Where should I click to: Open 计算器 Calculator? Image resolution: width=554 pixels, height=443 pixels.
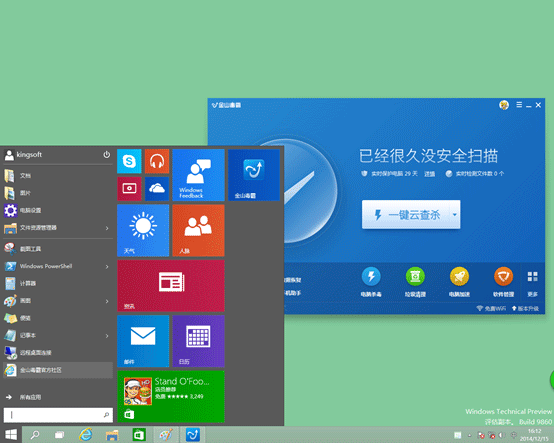point(58,283)
